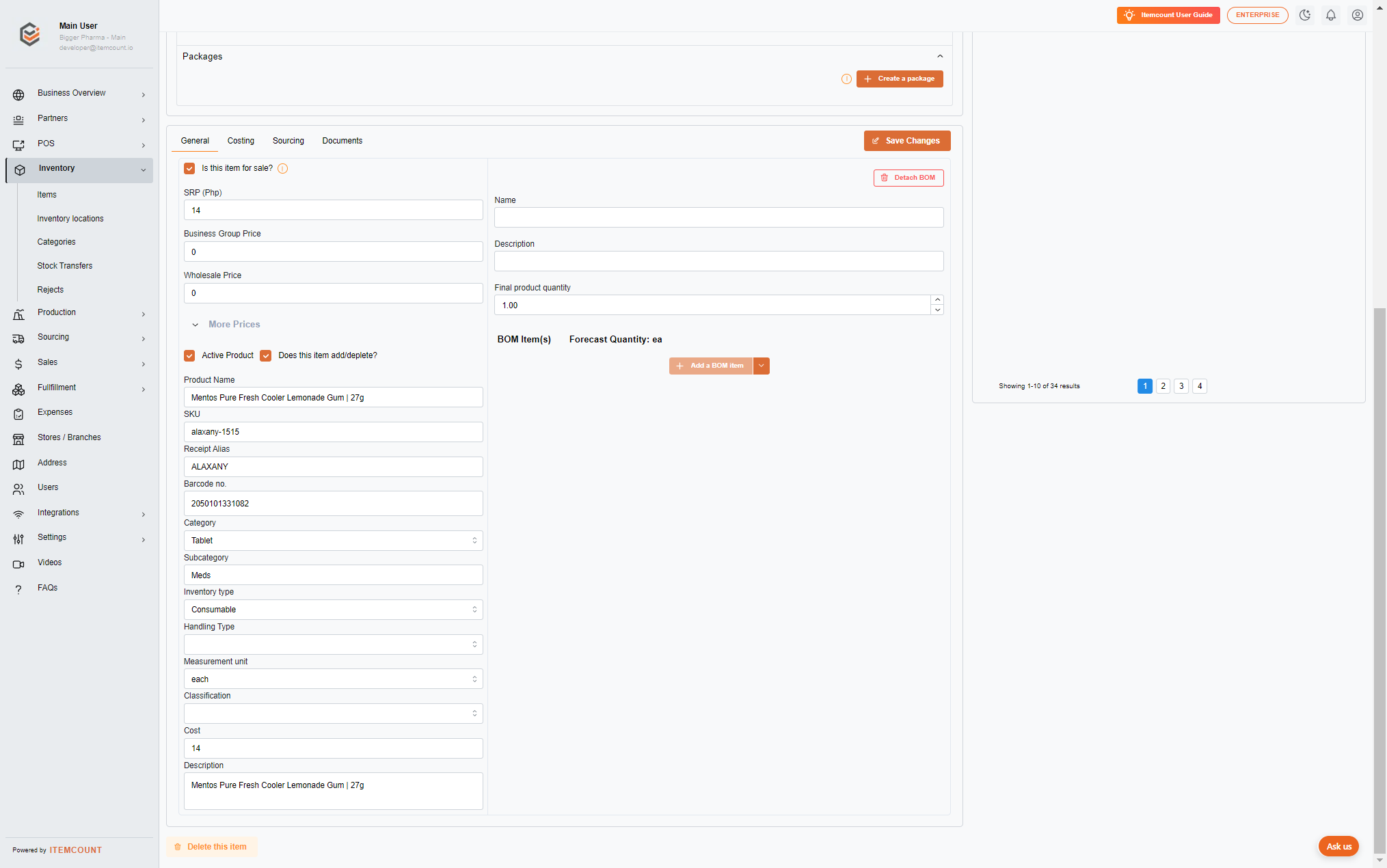The height and width of the screenshot is (868, 1387).
Task: Click the Save Changes button
Action: [x=907, y=141]
